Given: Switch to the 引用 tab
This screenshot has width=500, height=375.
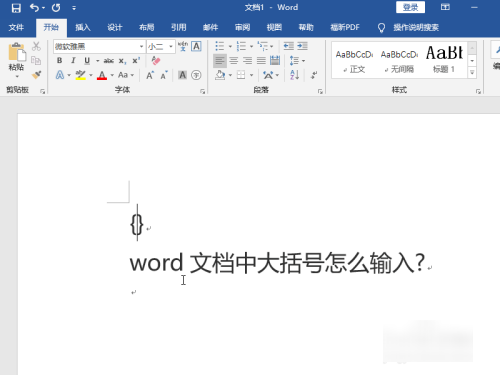Looking at the screenshot, I should tap(179, 27).
